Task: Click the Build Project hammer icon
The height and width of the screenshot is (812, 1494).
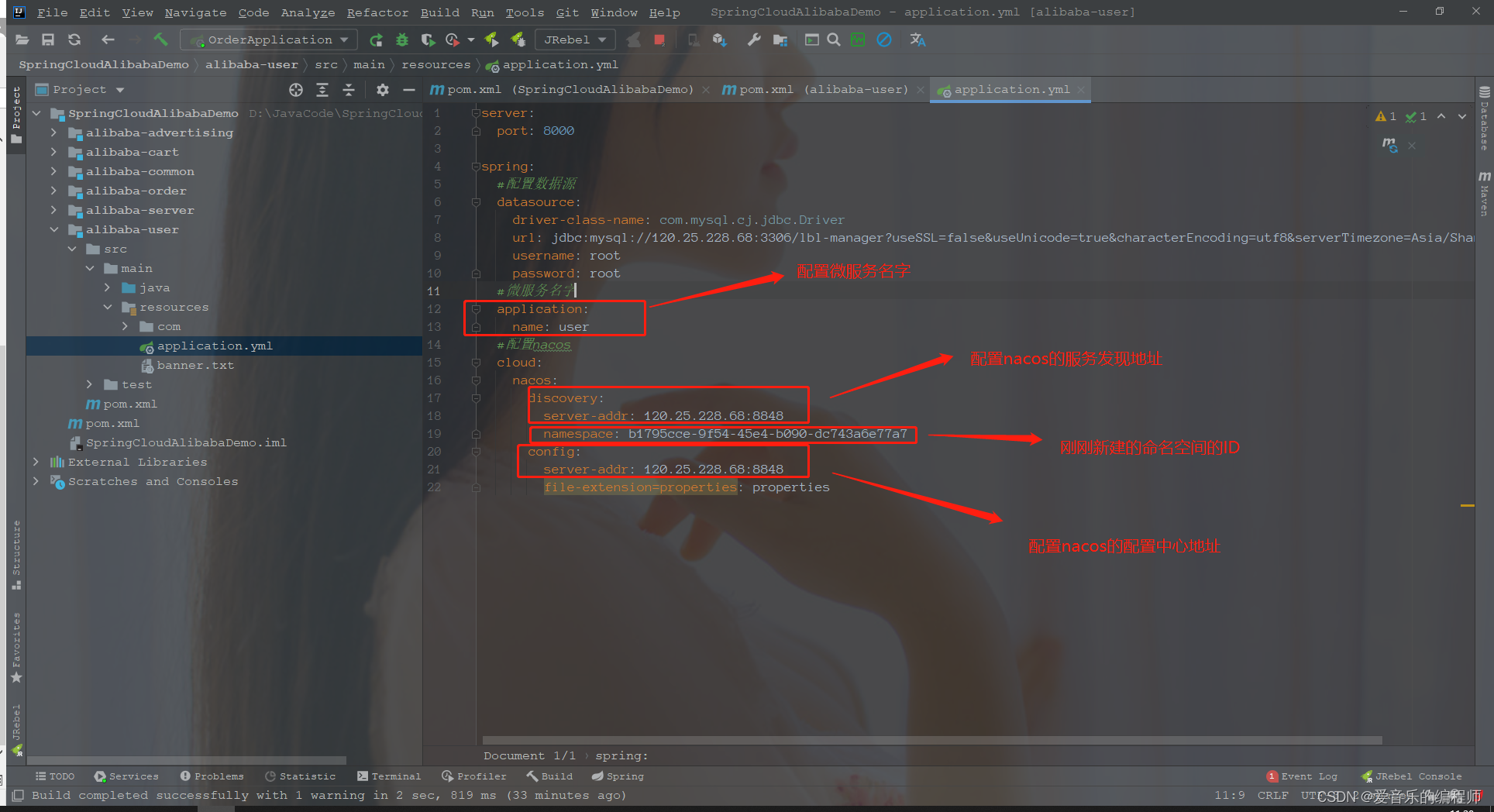Action: coord(160,40)
